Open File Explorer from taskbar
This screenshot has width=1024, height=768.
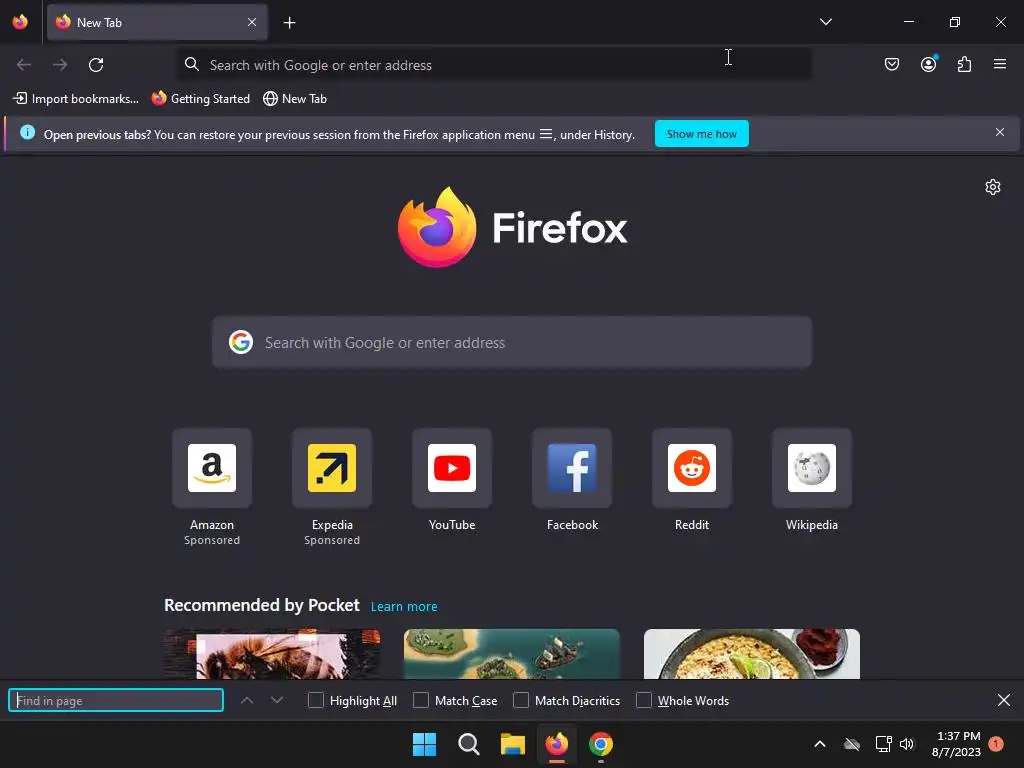point(513,744)
